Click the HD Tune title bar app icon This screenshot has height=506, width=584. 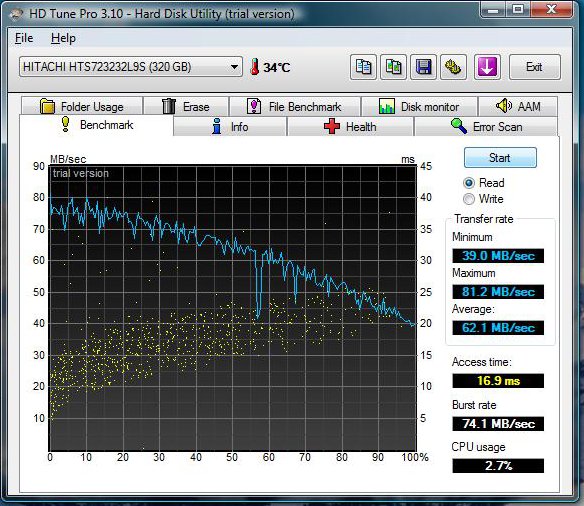pyautogui.click(x=17, y=14)
